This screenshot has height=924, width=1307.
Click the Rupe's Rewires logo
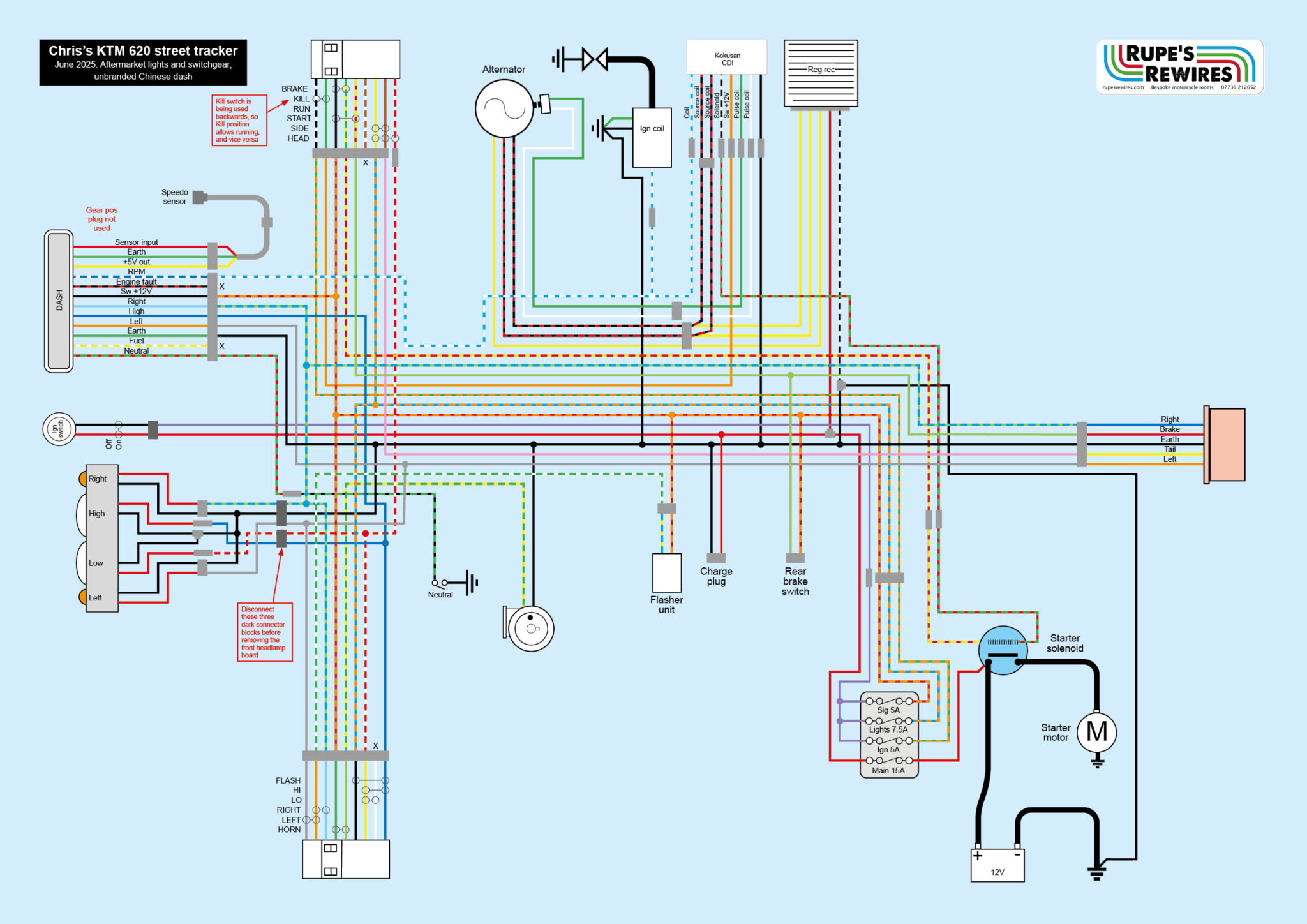click(1179, 66)
